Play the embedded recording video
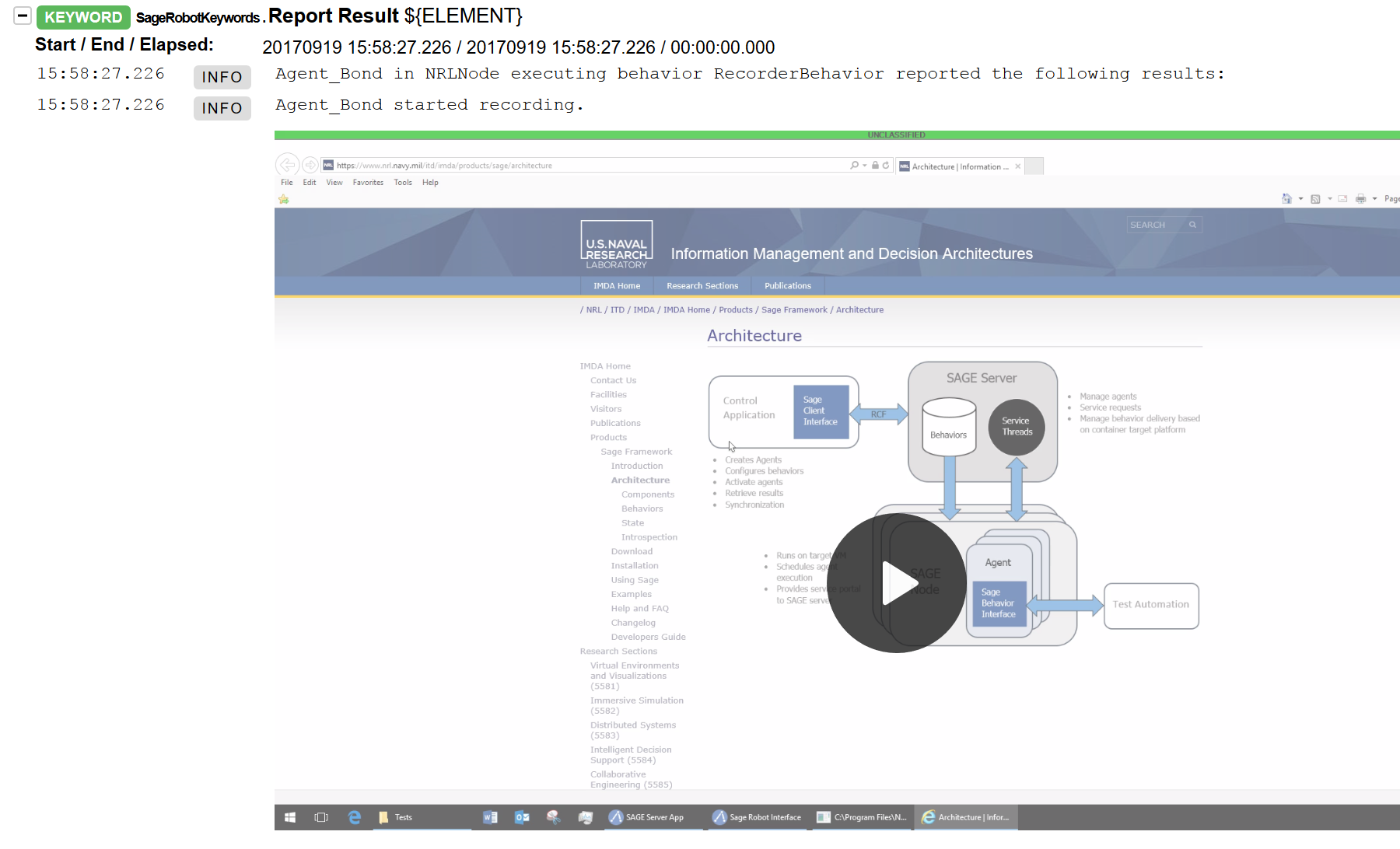Screen dimensions: 1400x849 pyautogui.click(x=896, y=582)
